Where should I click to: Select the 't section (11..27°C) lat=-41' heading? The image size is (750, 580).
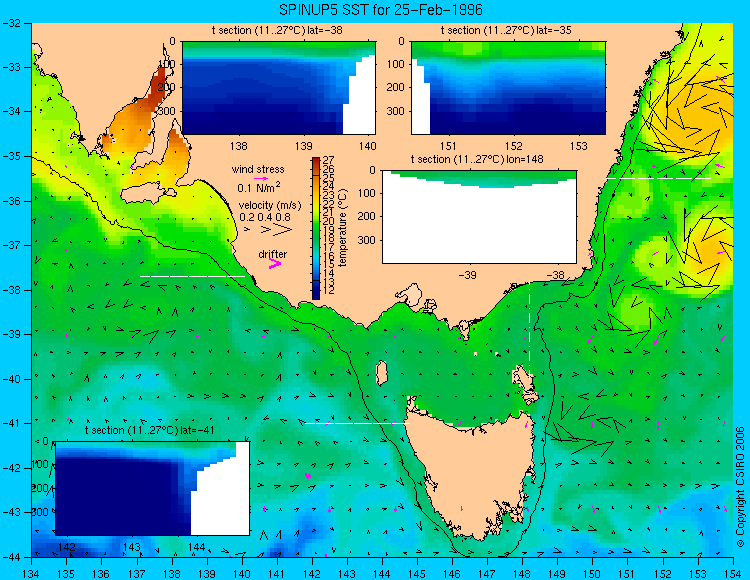click(149, 430)
